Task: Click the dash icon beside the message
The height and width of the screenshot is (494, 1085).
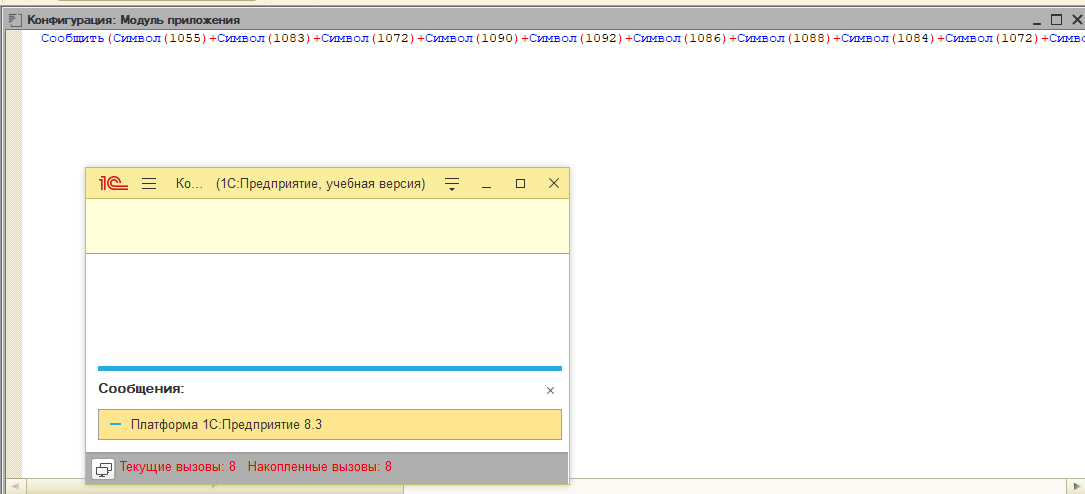Action: pyautogui.click(x=116, y=424)
